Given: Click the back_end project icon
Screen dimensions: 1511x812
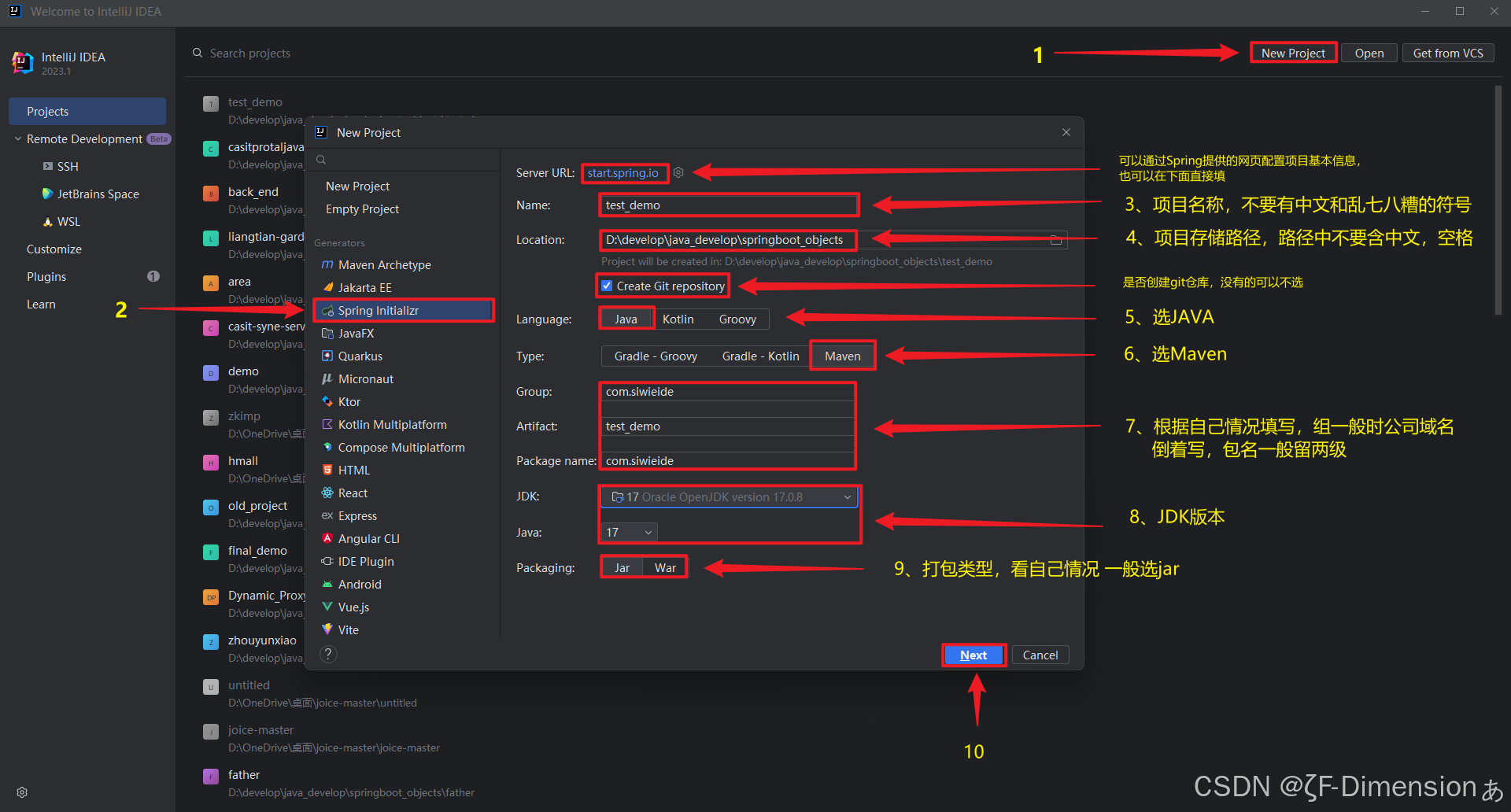Looking at the screenshot, I should pyautogui.click(x=211, y=193).
